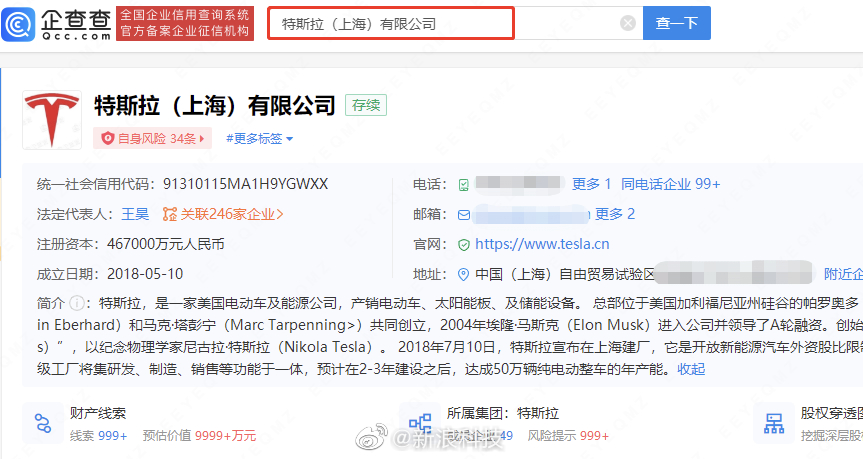
Task: Open the 所属集团：特斯拉 group link
Action: (502, 413)
